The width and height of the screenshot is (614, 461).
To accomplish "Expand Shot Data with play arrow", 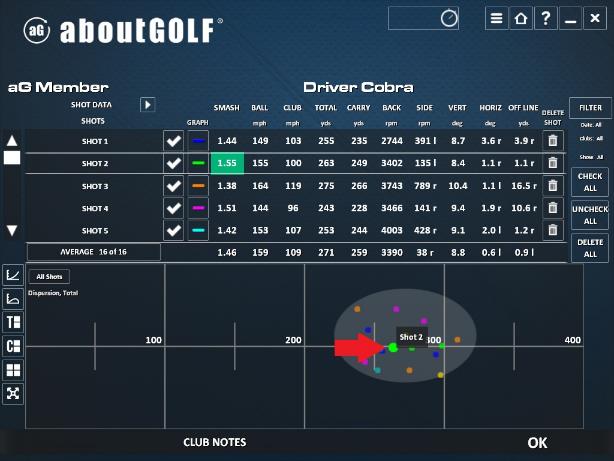I will click(148, 105).
